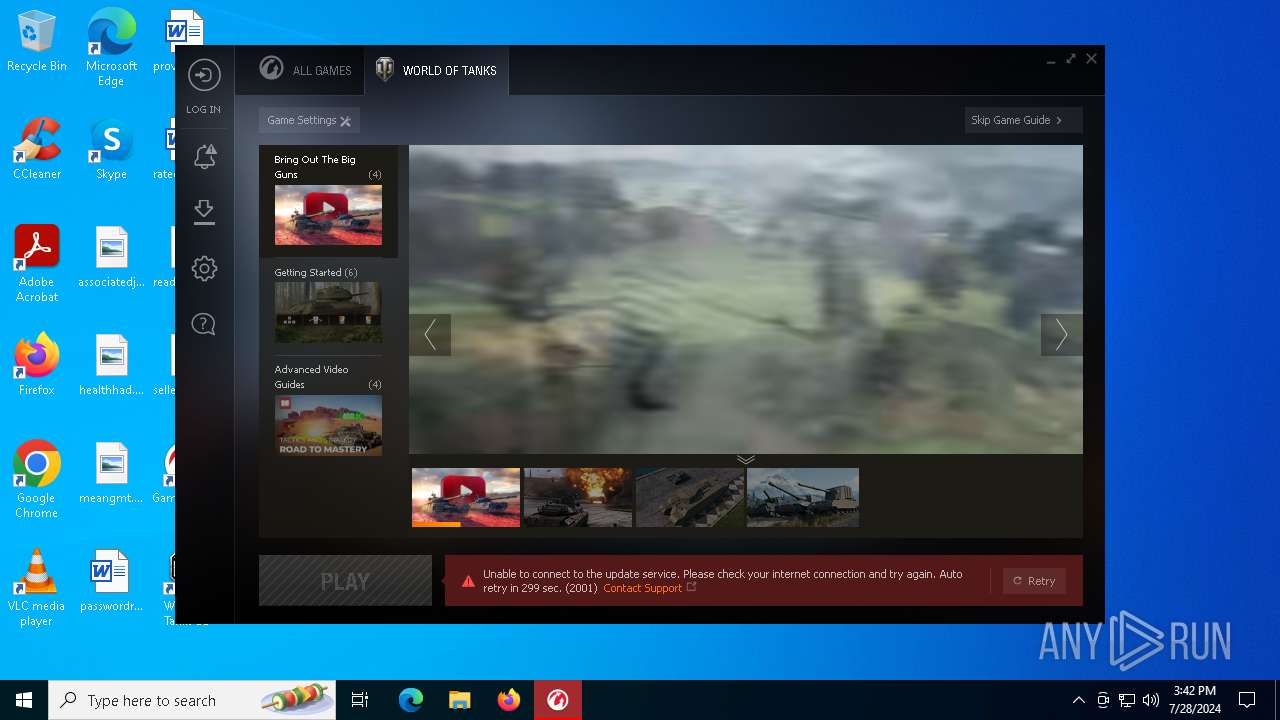Open the downloads arrow icon

pos(204,212)
